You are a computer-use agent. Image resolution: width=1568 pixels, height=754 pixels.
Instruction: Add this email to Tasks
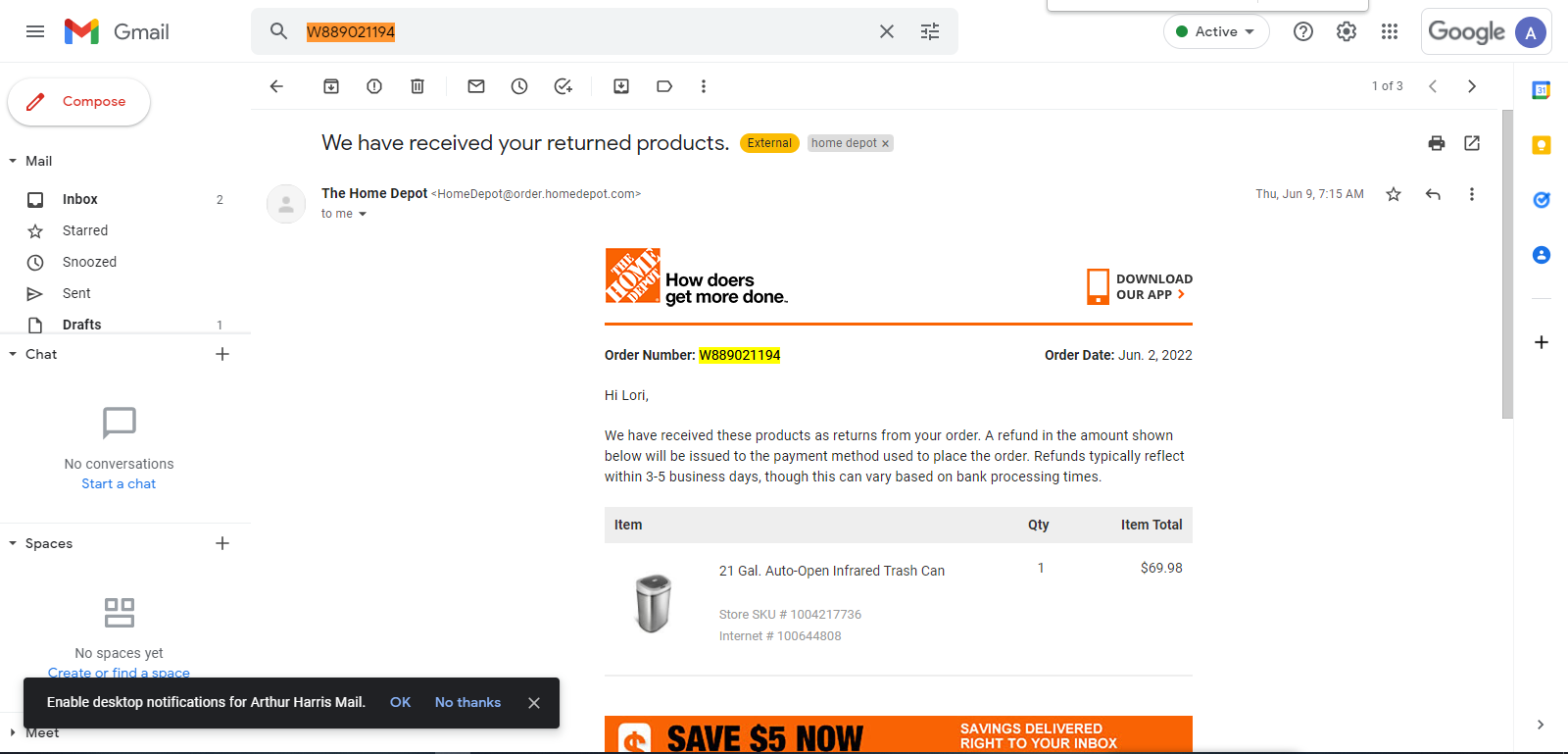tap(563, 86)
